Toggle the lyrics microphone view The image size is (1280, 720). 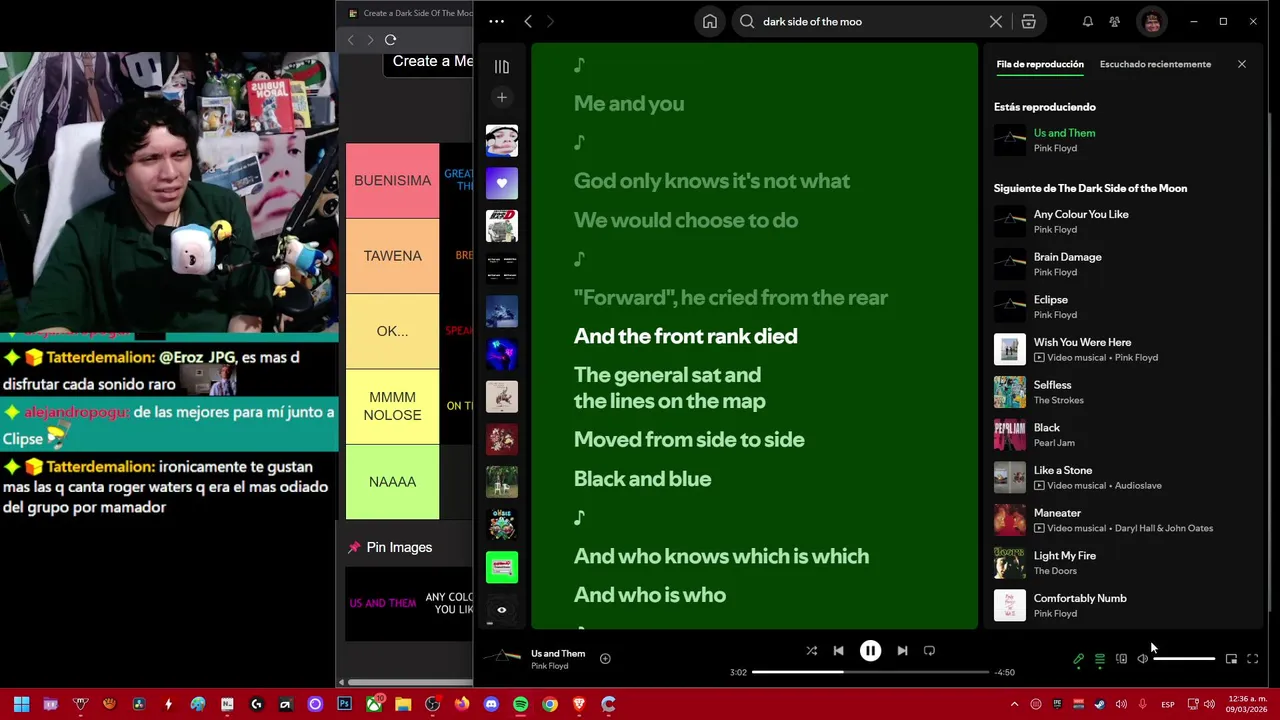click(1078, 659)
